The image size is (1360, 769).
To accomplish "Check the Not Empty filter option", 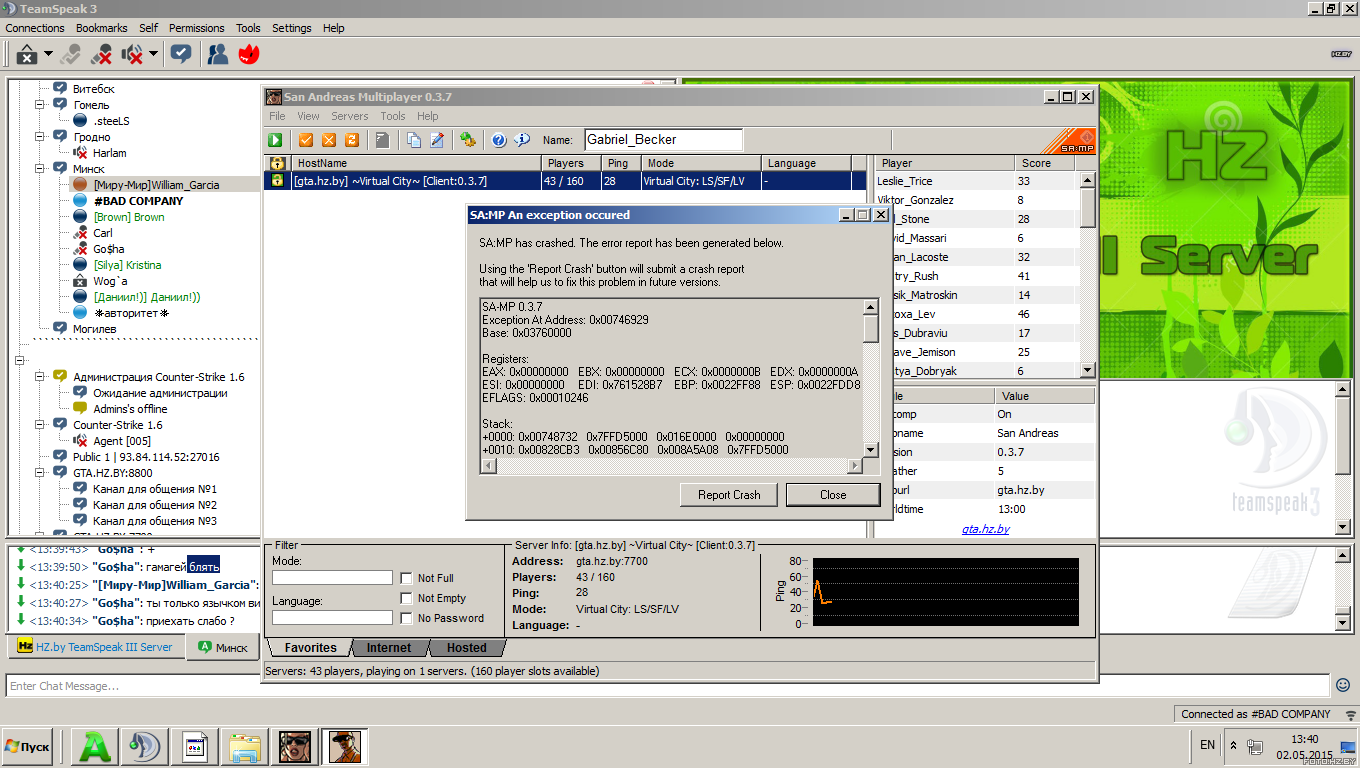I will click(x=406, y=598).
